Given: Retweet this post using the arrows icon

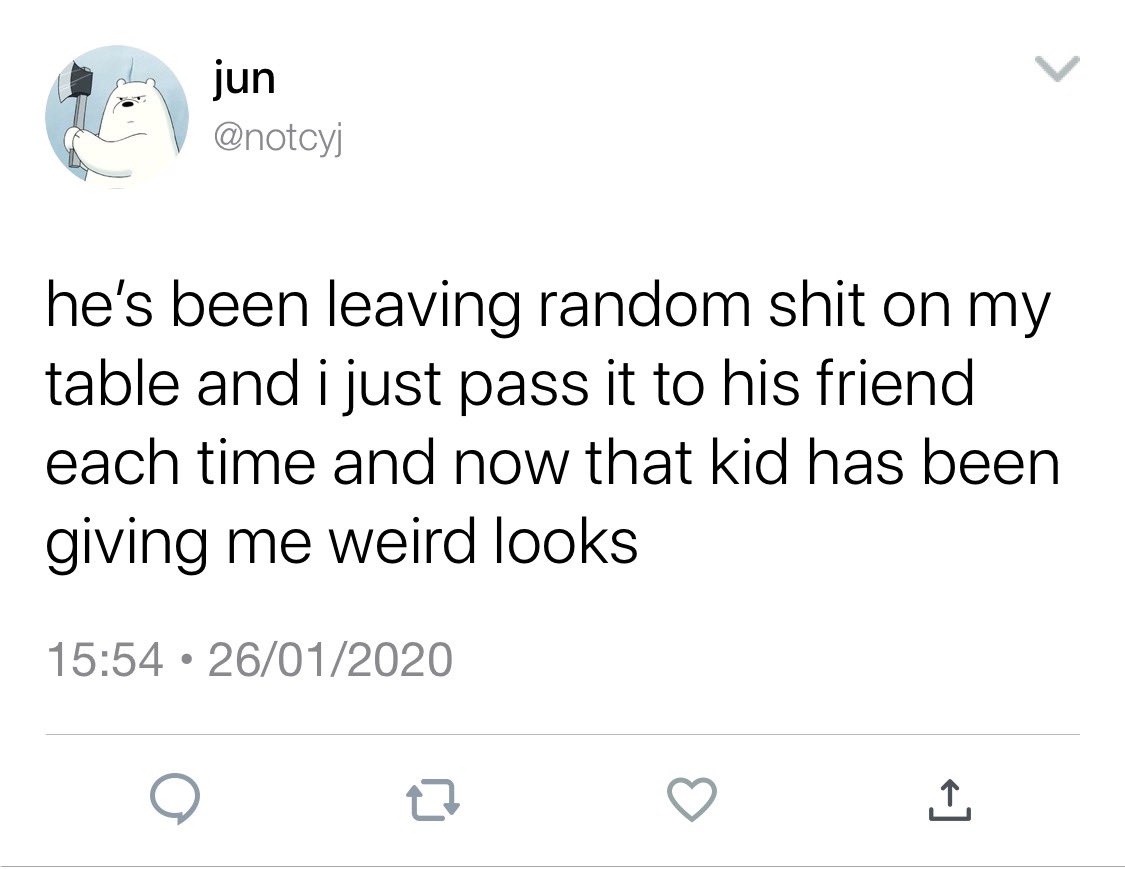Looking at the screenshot, I should point(433,800).
